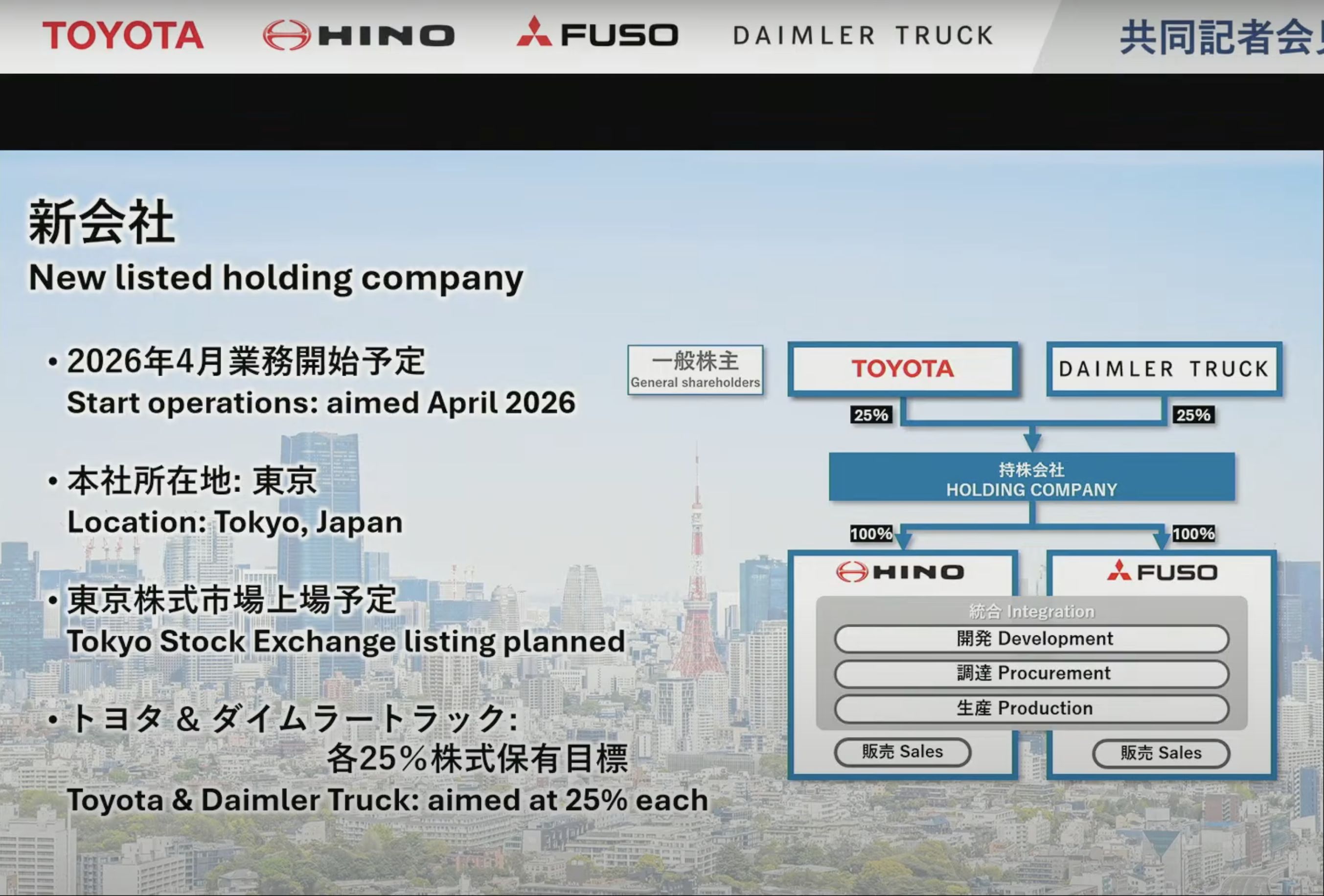This screenshot has width=1324, height=896.
Task: Click 'Location: Tokyo, Japan' line
Action: [235, 522]
